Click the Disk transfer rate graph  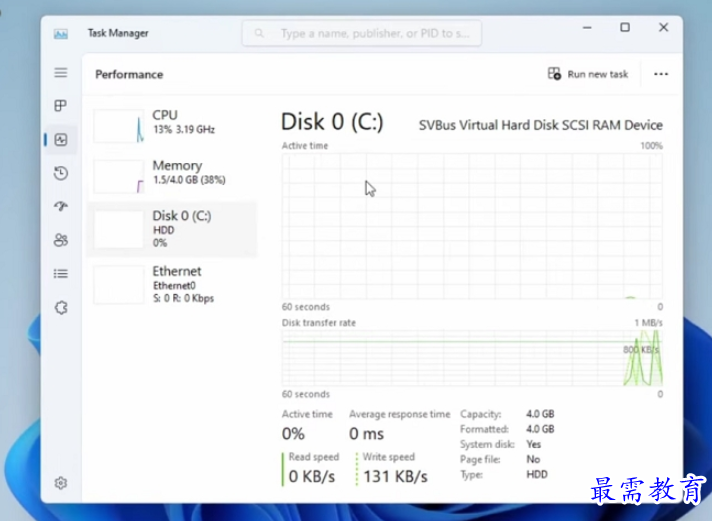[472, 358]
